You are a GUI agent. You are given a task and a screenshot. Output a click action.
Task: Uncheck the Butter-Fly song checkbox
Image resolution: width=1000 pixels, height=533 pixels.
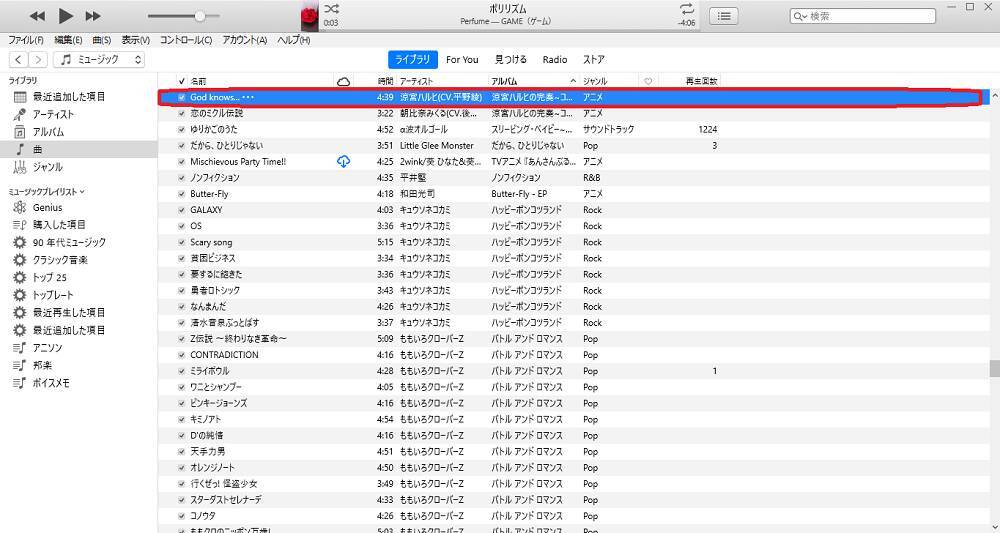pos(181,194)
